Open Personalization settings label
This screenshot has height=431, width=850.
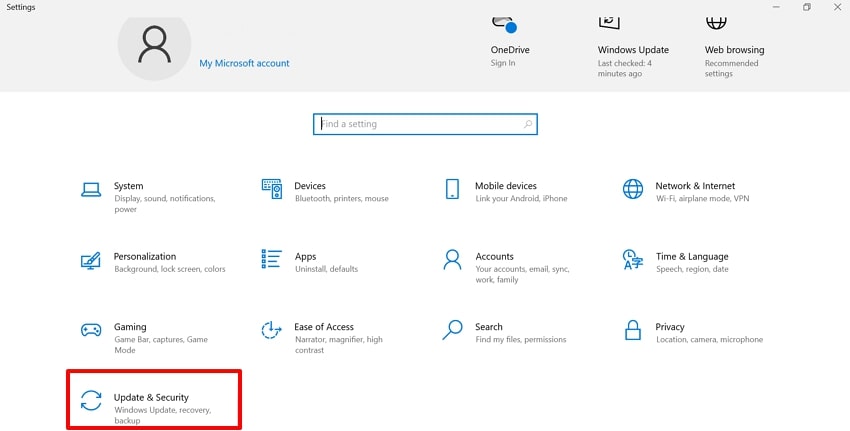click(145, 256)
